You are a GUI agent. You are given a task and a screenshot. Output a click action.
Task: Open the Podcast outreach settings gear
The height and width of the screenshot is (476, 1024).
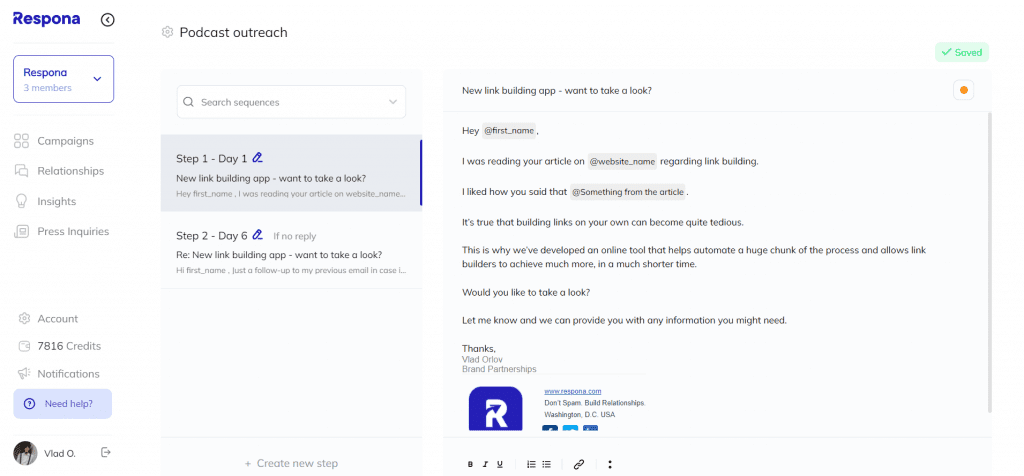(x=167, y=32)
